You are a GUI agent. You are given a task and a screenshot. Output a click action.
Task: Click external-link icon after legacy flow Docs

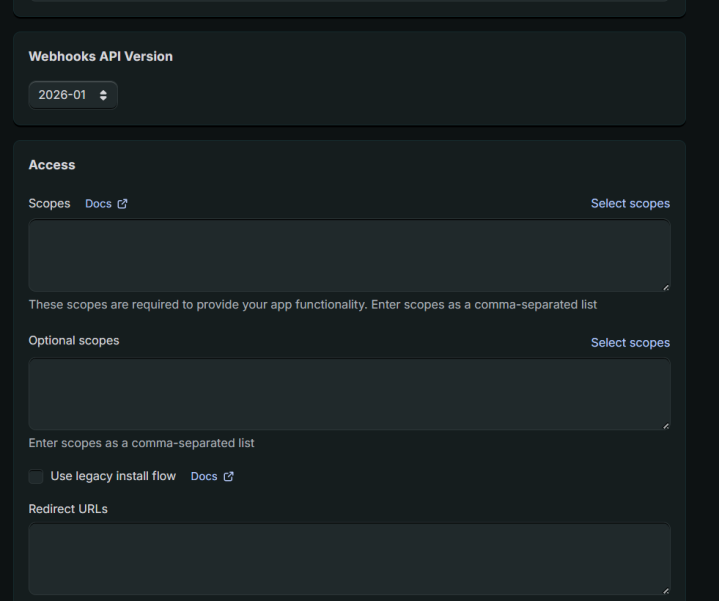[x=229, y=477]
